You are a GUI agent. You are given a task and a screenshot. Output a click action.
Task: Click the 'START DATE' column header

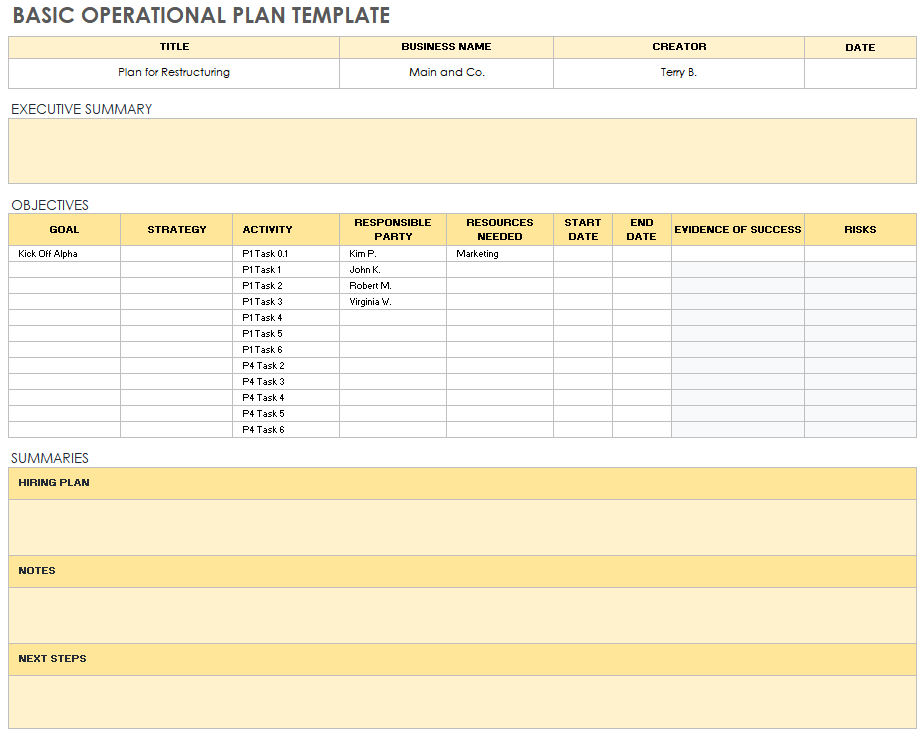coord(582,230)
